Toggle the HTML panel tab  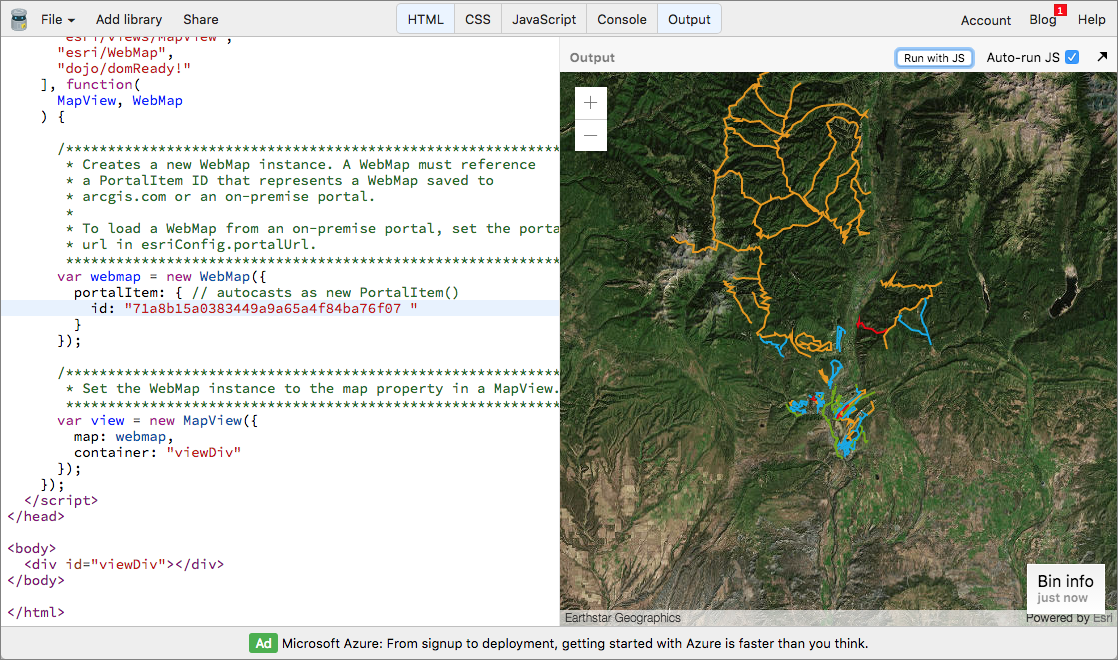tap(426, 19)
